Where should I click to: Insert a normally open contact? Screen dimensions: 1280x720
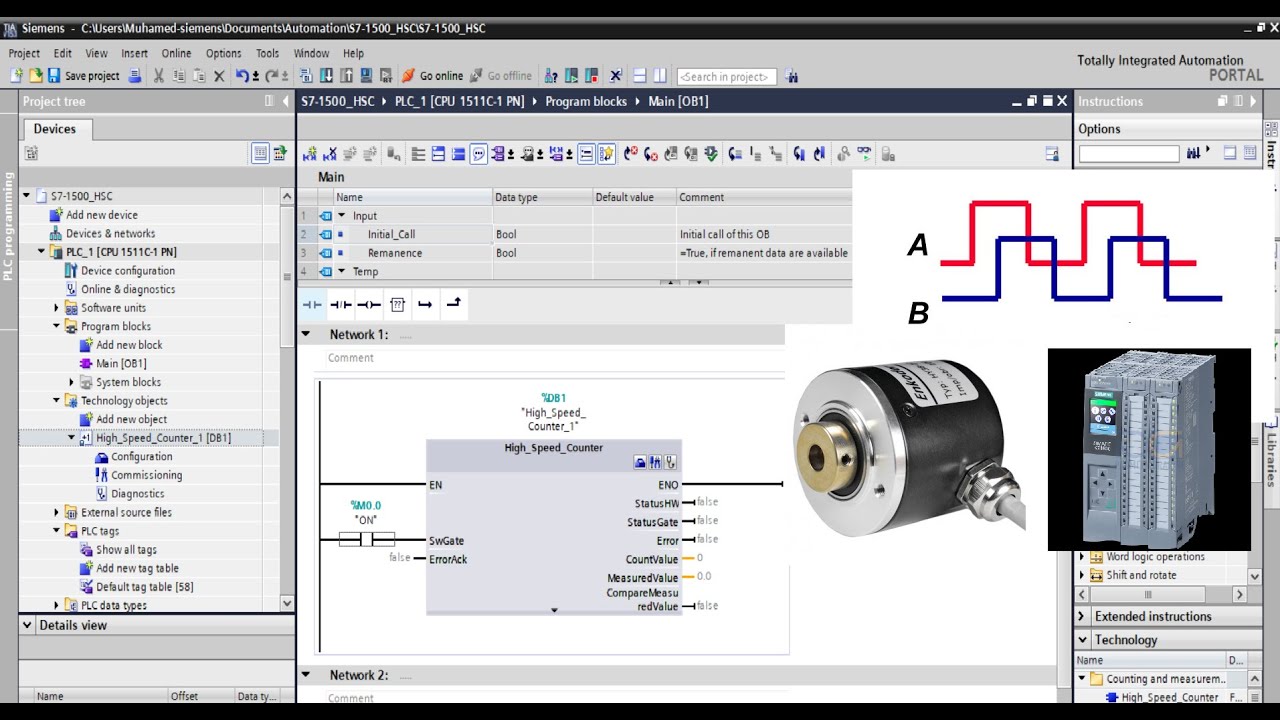coord(312,304)
